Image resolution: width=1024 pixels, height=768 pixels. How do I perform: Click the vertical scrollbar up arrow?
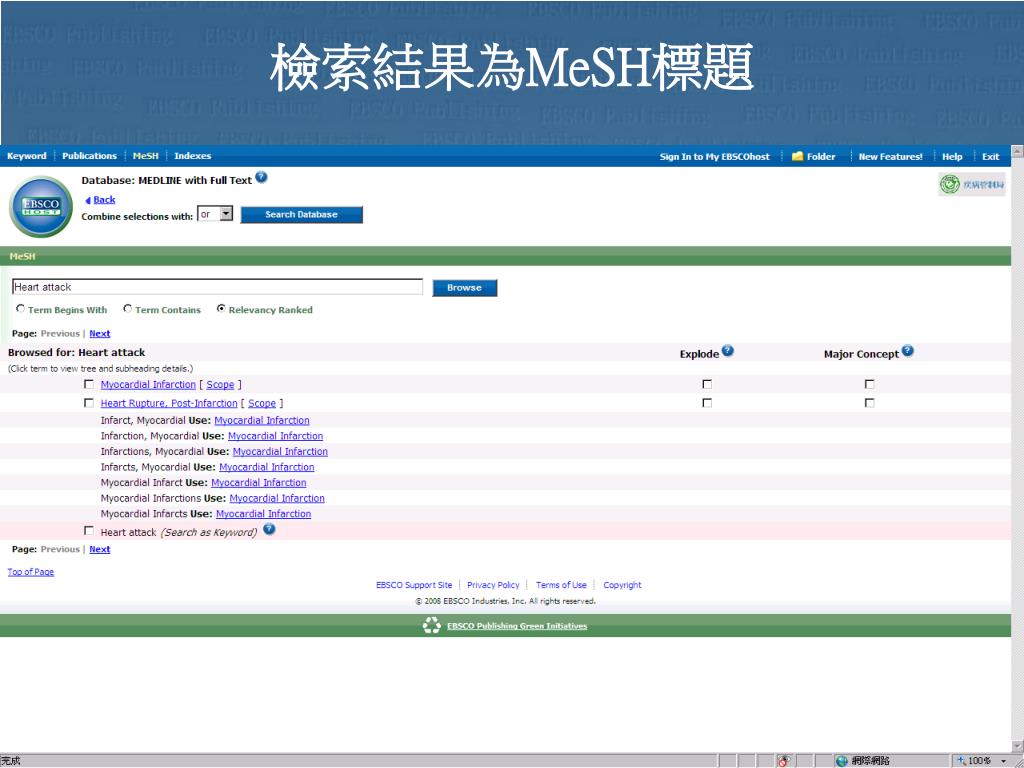pos(1017,153)
